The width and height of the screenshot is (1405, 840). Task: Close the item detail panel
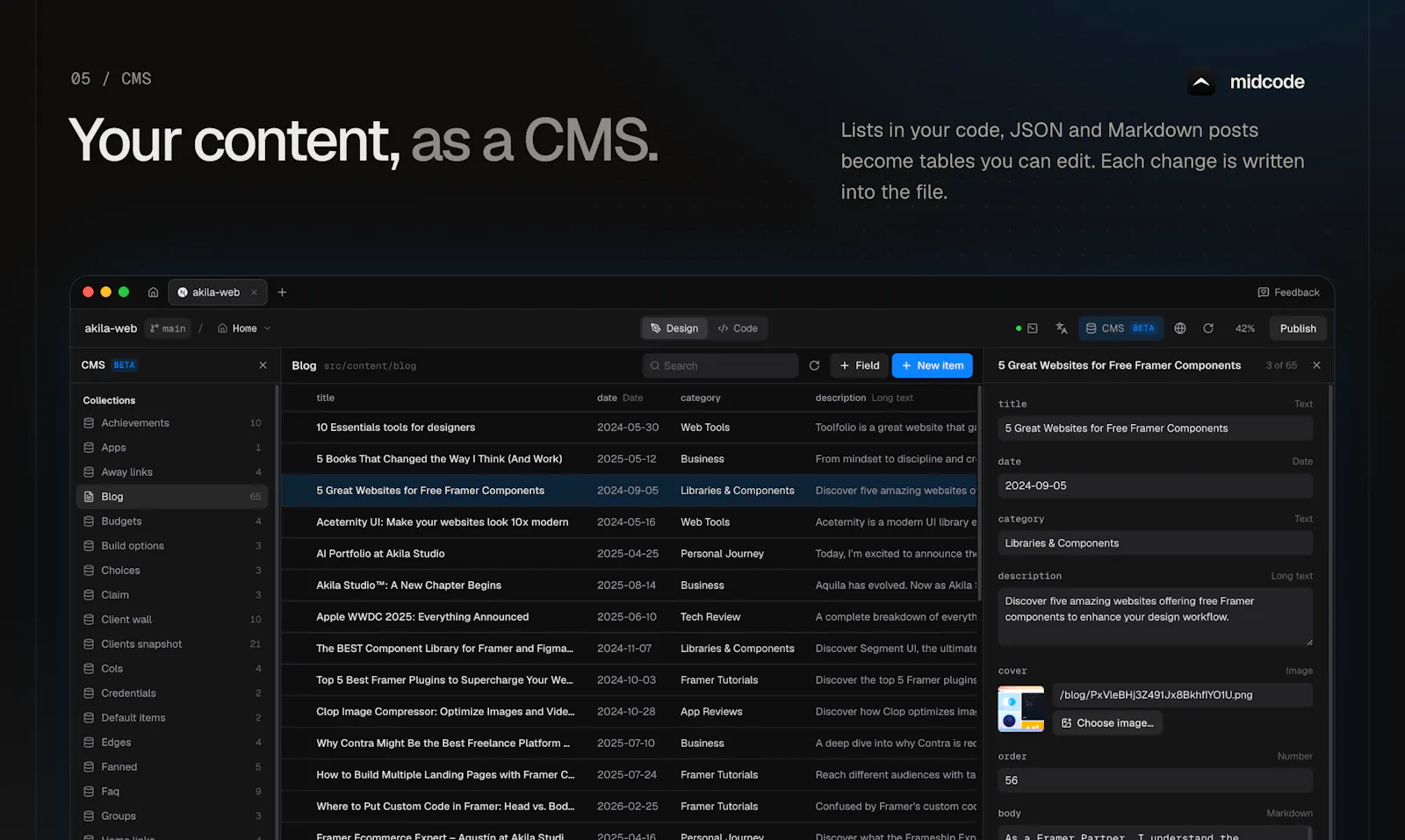[x=1316, y=365]
